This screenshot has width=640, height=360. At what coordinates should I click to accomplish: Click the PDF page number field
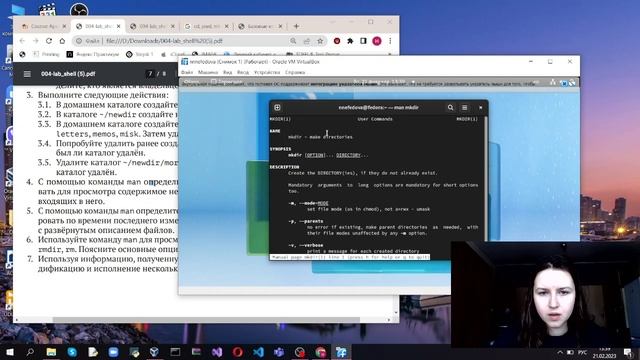pyautogui.click(x=150, y=74)
